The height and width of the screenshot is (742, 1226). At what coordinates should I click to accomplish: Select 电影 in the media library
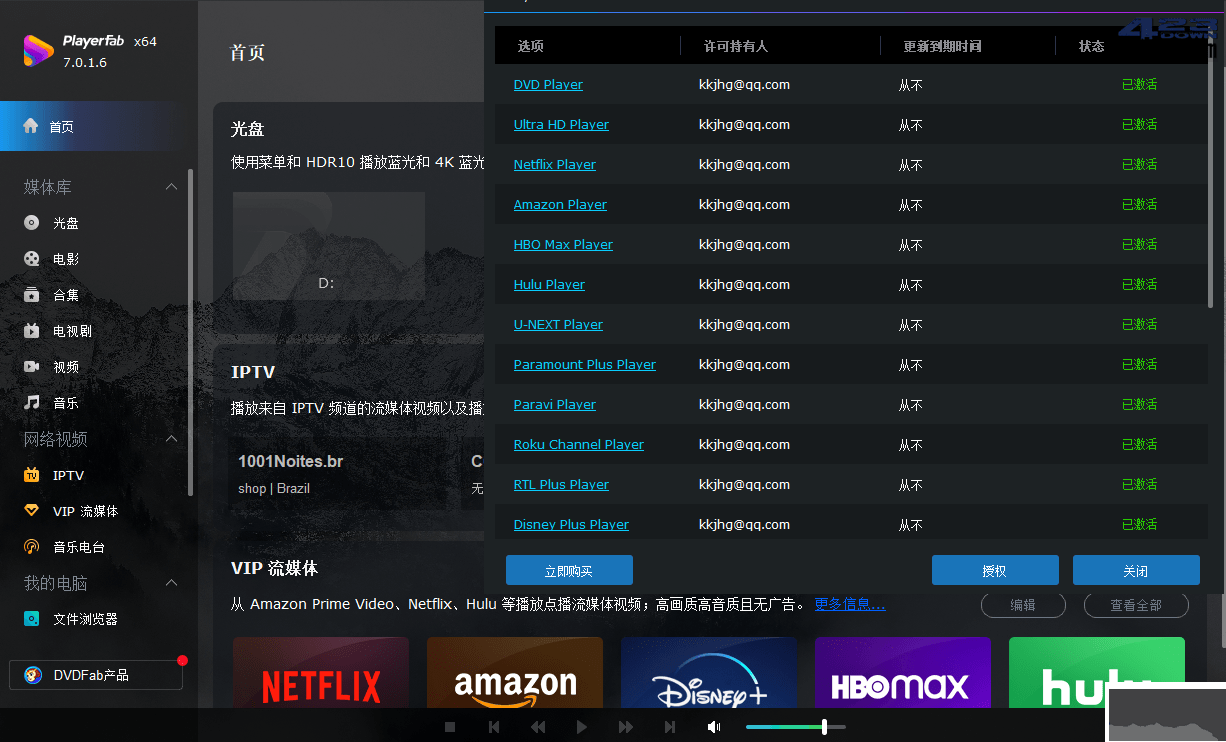coord(66,259)
